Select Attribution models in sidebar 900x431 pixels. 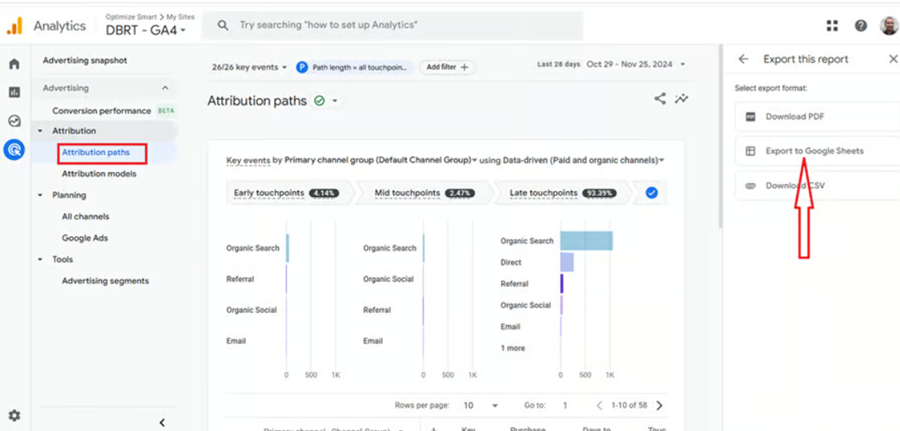(x=99, y=174)
